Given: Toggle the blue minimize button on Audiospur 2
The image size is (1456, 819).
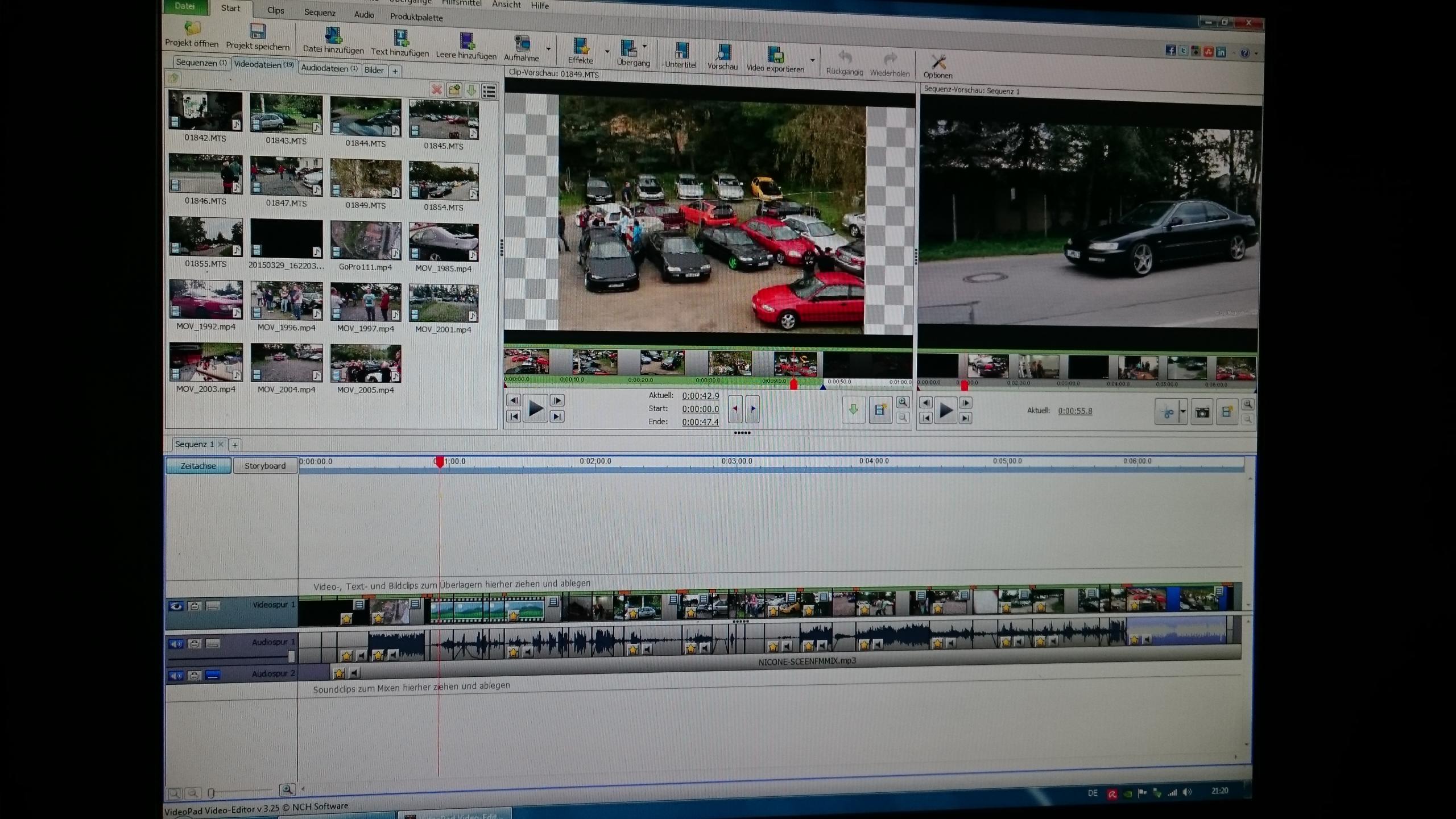Looking at the screenshot, I should 213,676.
